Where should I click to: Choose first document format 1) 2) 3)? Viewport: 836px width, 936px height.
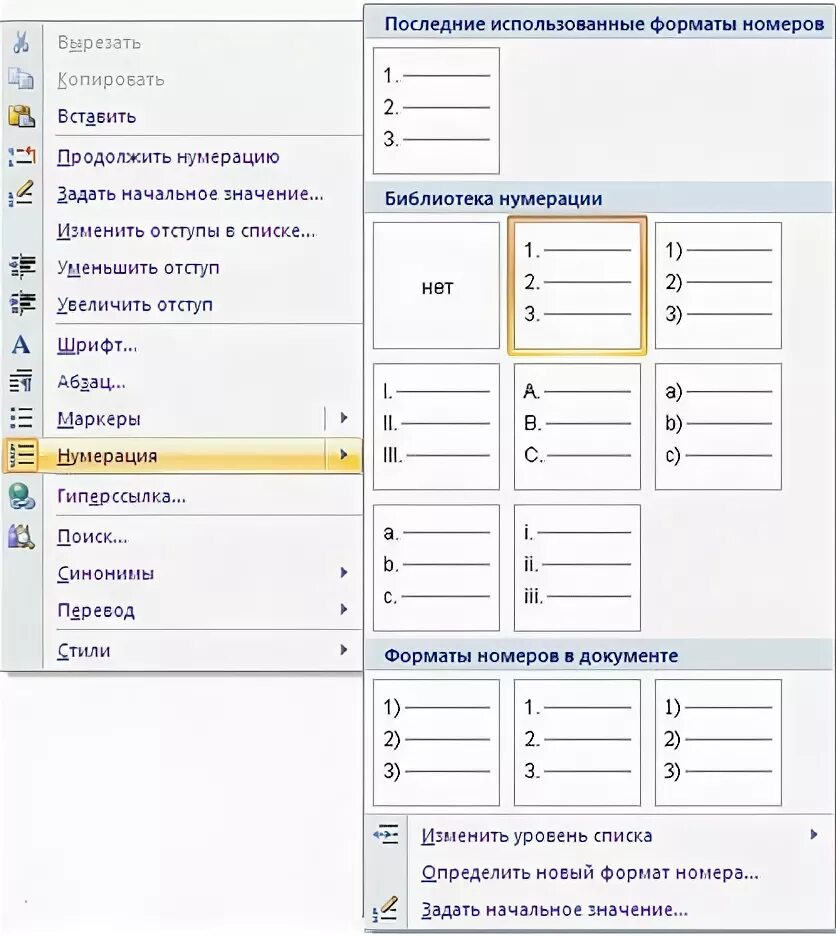point(437,743)
